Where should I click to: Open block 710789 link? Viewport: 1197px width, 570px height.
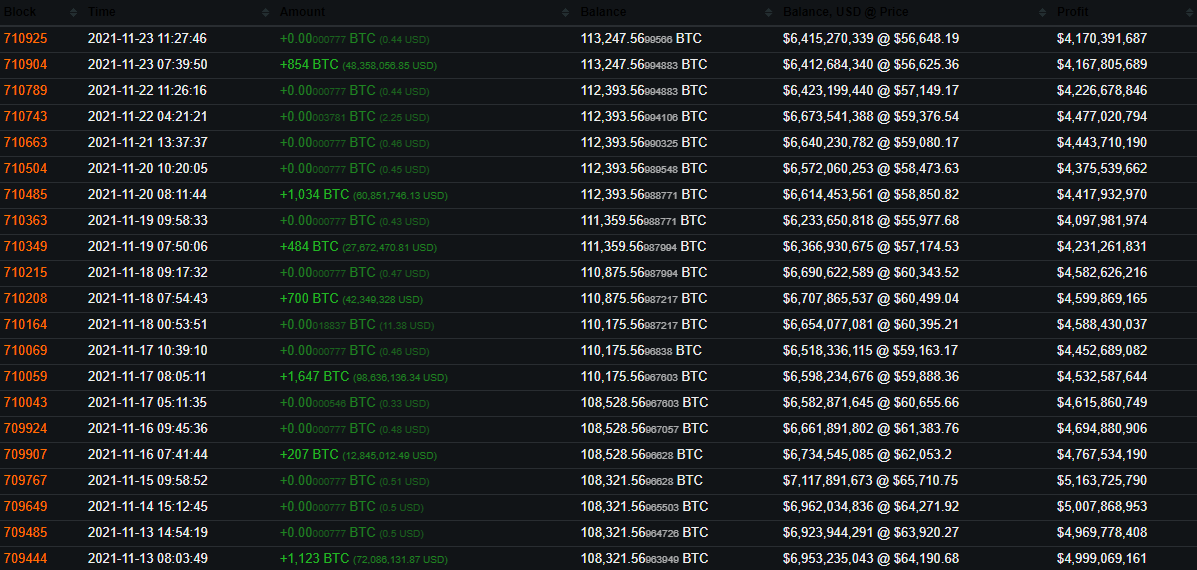click(x=25, y=91)
